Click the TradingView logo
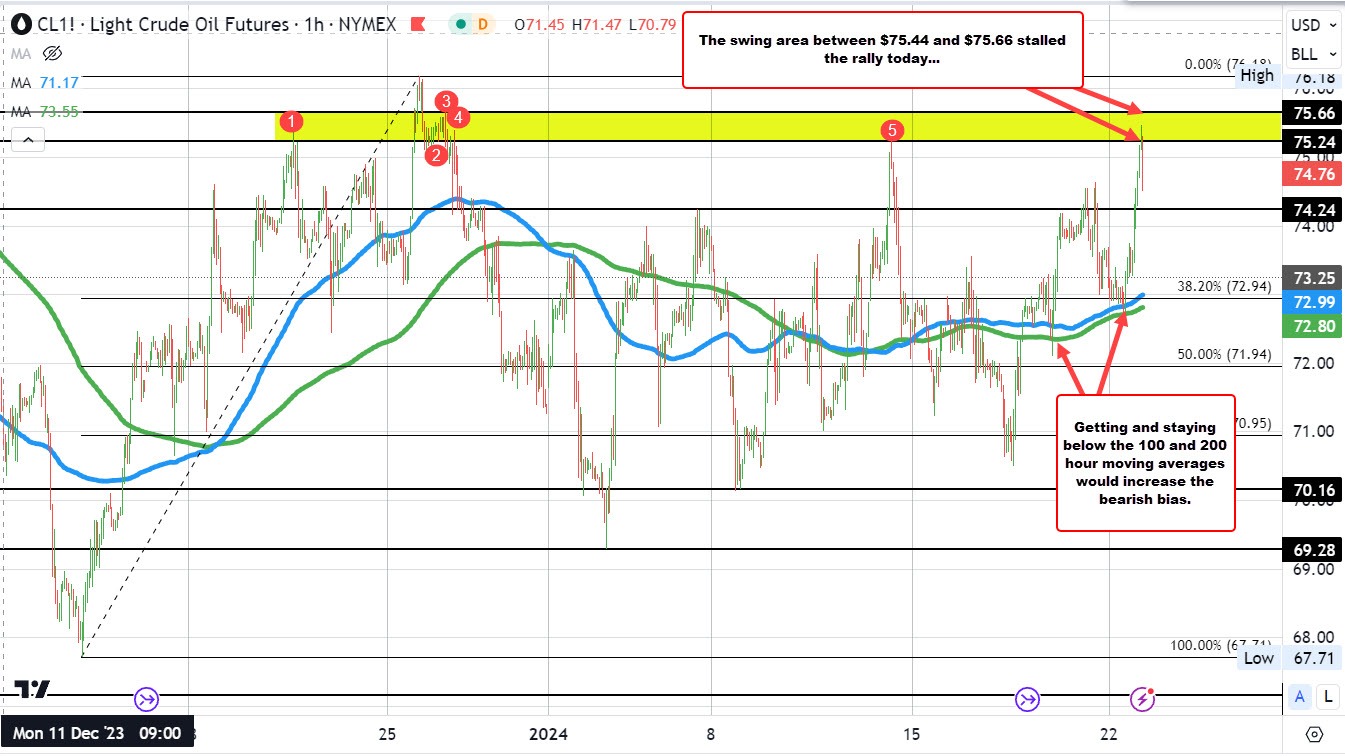1345x756 pixels. point(31,689)
